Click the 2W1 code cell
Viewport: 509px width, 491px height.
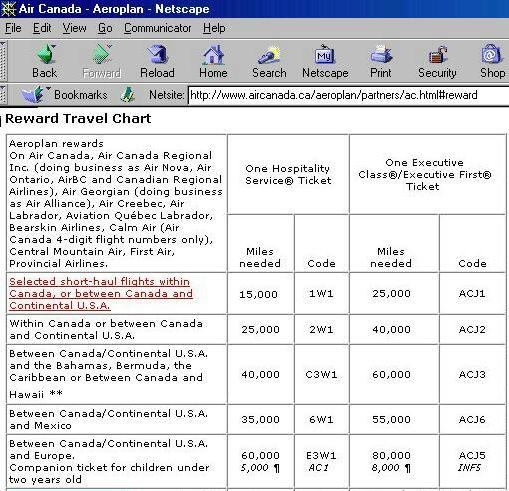321,330
